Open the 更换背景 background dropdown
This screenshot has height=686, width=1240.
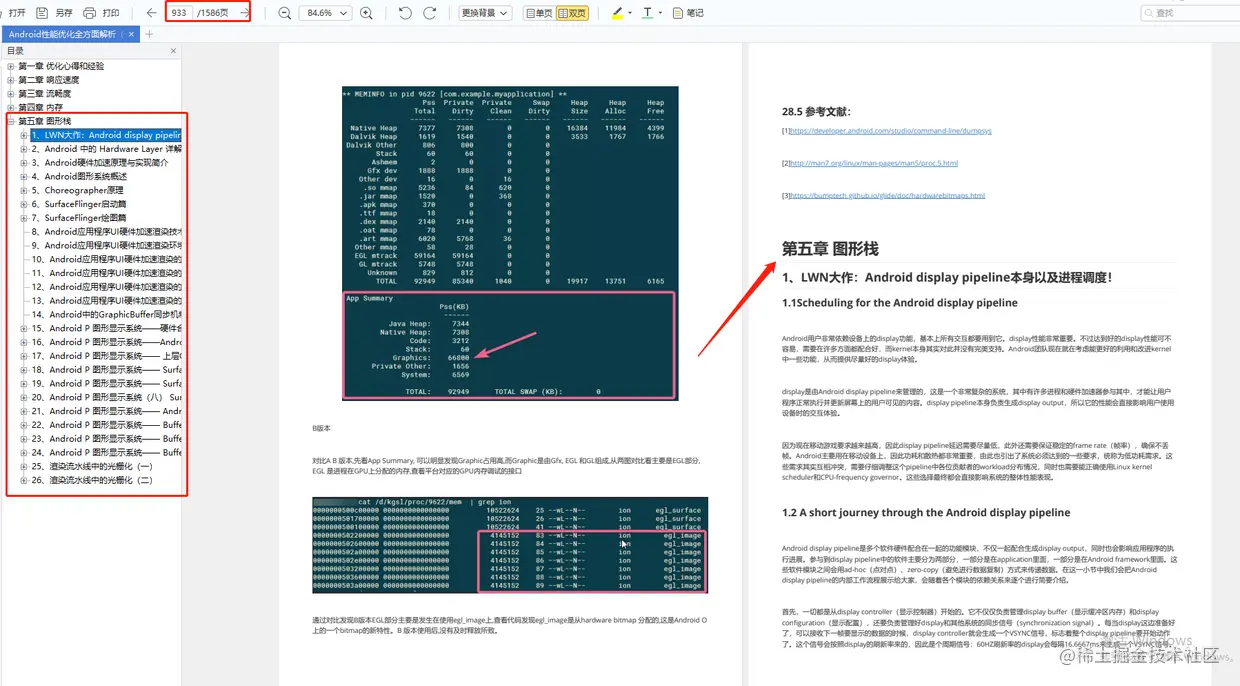pos(485,13)
